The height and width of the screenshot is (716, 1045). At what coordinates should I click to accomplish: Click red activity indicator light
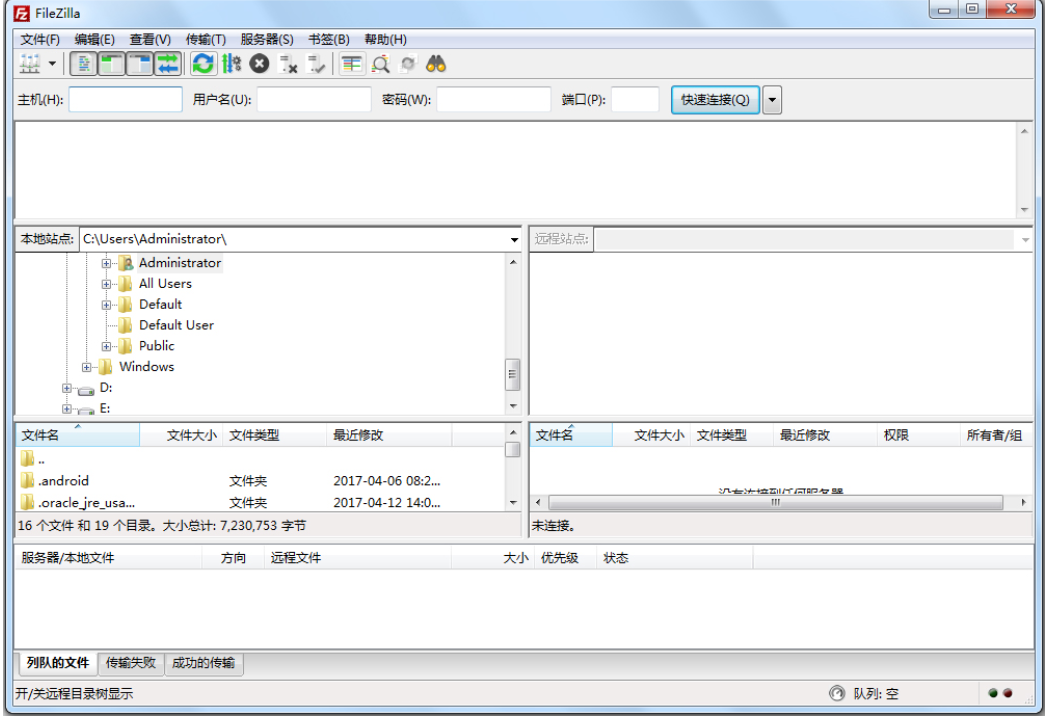click(1008, 693)
